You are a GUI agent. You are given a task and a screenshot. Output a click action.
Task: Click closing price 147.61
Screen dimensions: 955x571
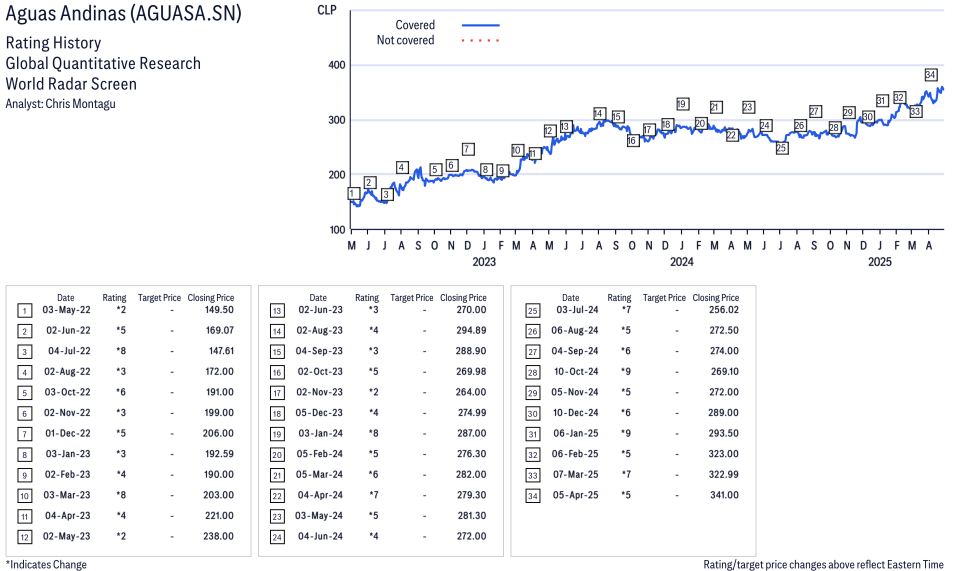221,351
